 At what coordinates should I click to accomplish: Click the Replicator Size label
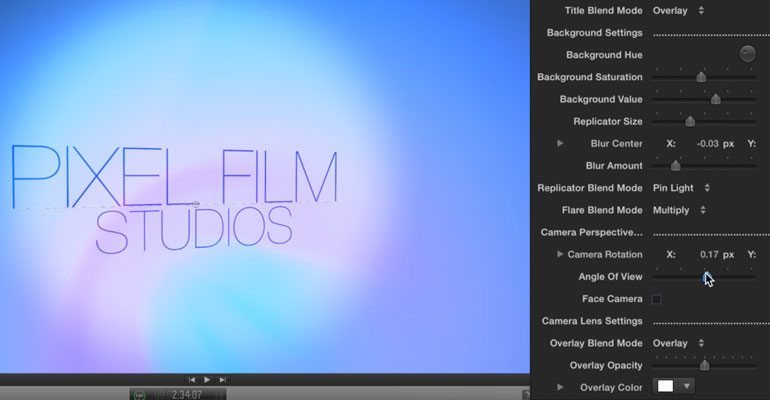(x=607, y=121)
